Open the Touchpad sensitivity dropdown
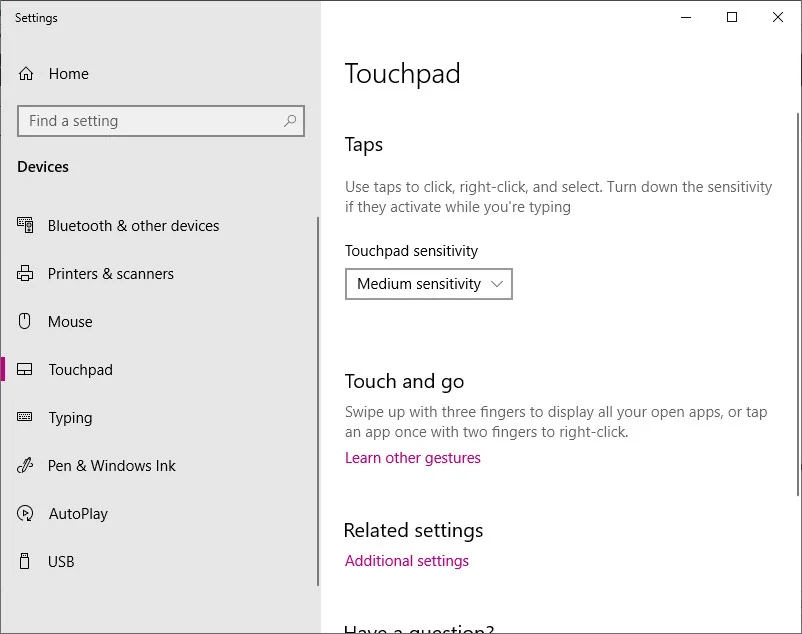Viewport: 802px width, 634px height. [429, 284]
